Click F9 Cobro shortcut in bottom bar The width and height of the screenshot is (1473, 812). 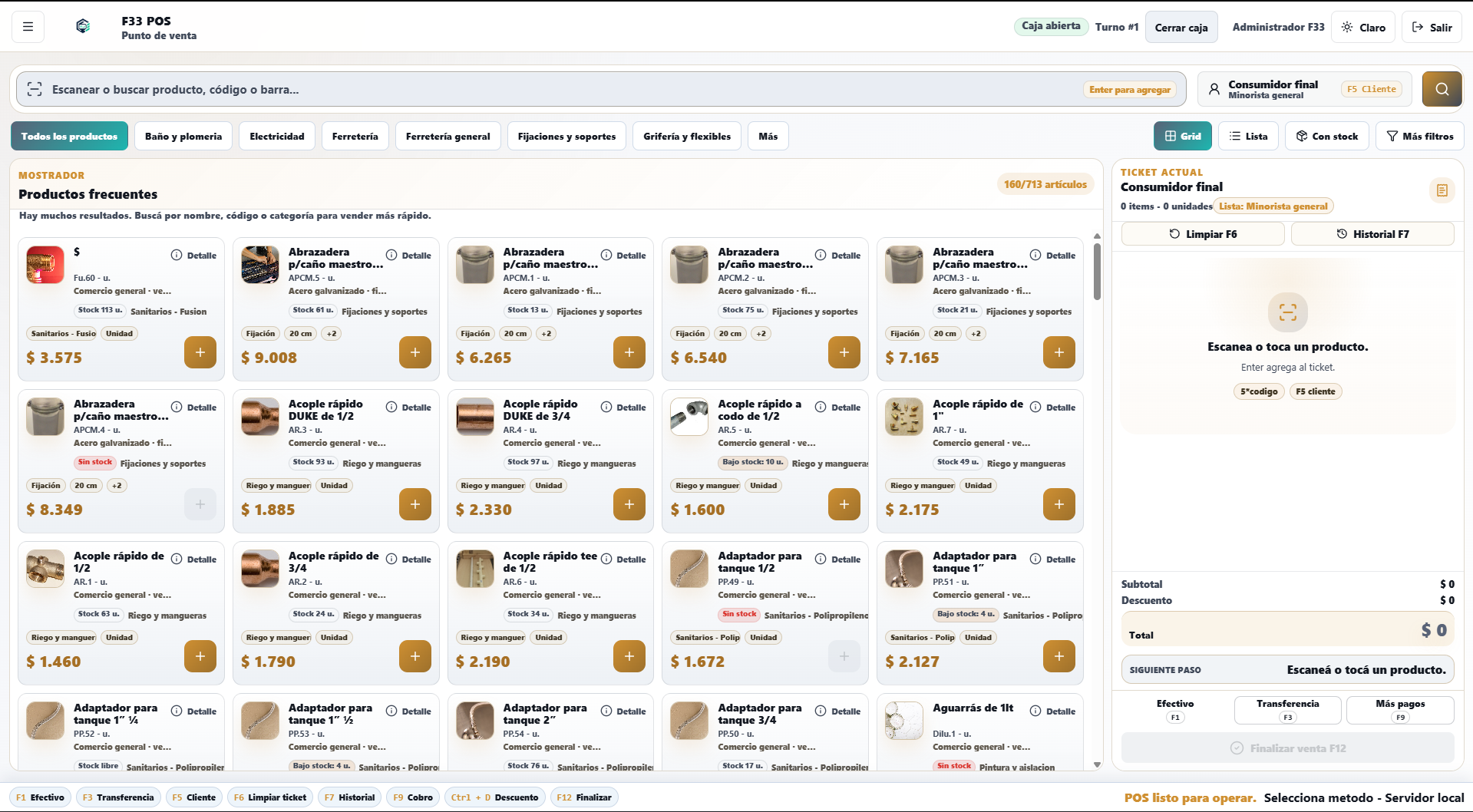pos(413,797)
